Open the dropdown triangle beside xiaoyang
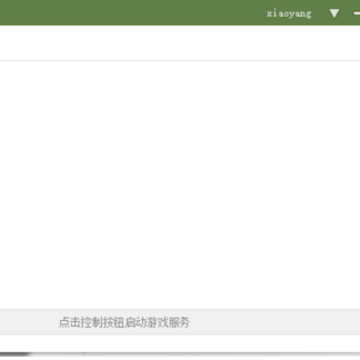This screenshot has width=360, height=360. [334, 13]
